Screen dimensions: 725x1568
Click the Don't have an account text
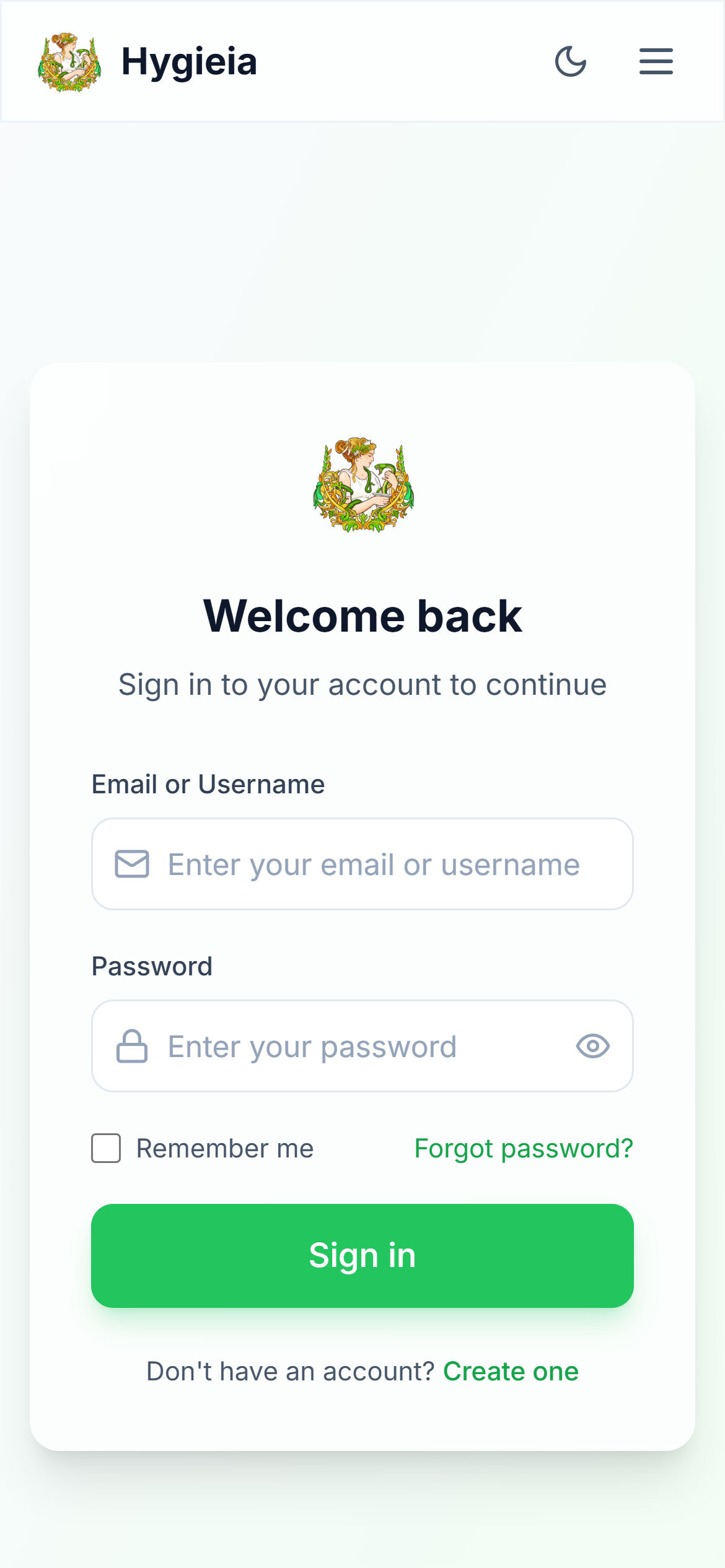coord(291,1372)
